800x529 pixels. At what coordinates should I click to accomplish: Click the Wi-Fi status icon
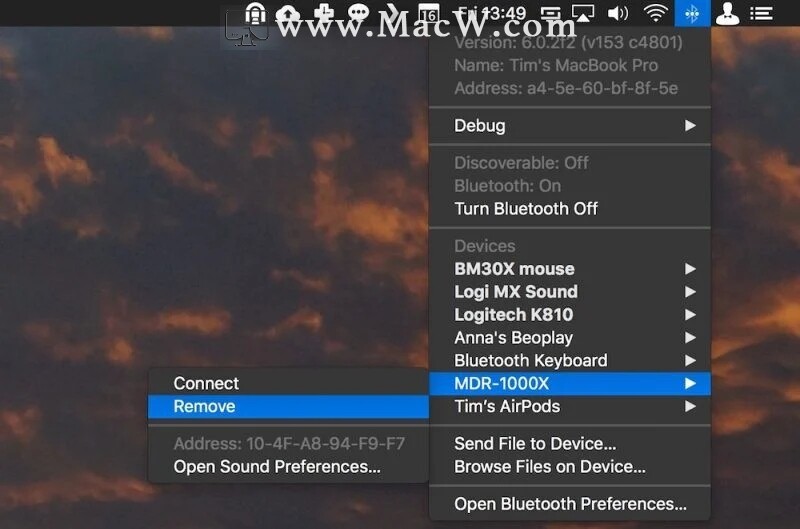[656, 13]
